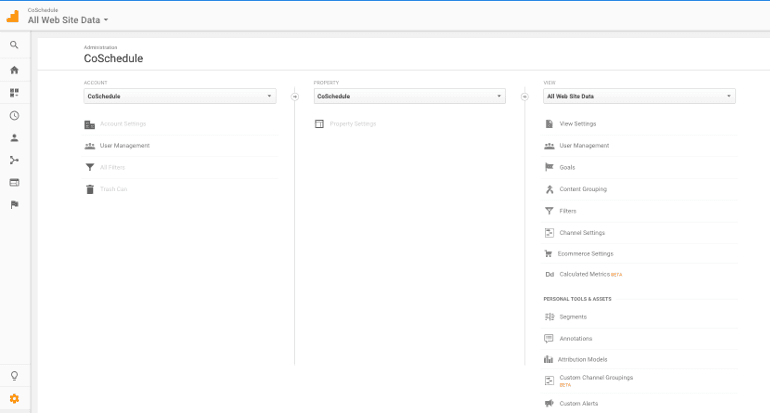Open search in the left sidebar
Image resolution: width=770 pixels, height=413 pixels.
pyautogui.click(x=14, y=45)
